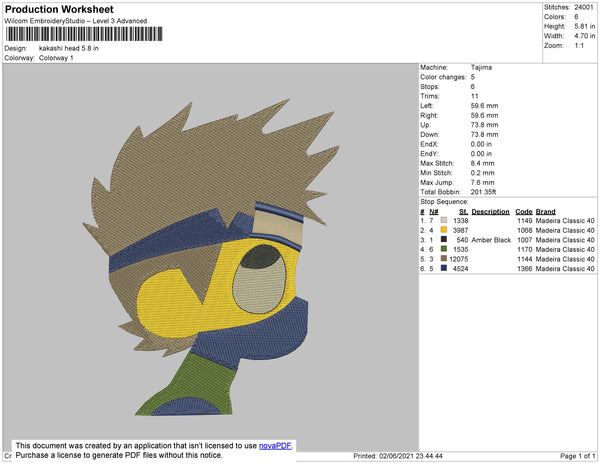Image resolution: width=600 pixels, height=464 pixels.
Task: Click the Code column header
Action: pos(523,211)
